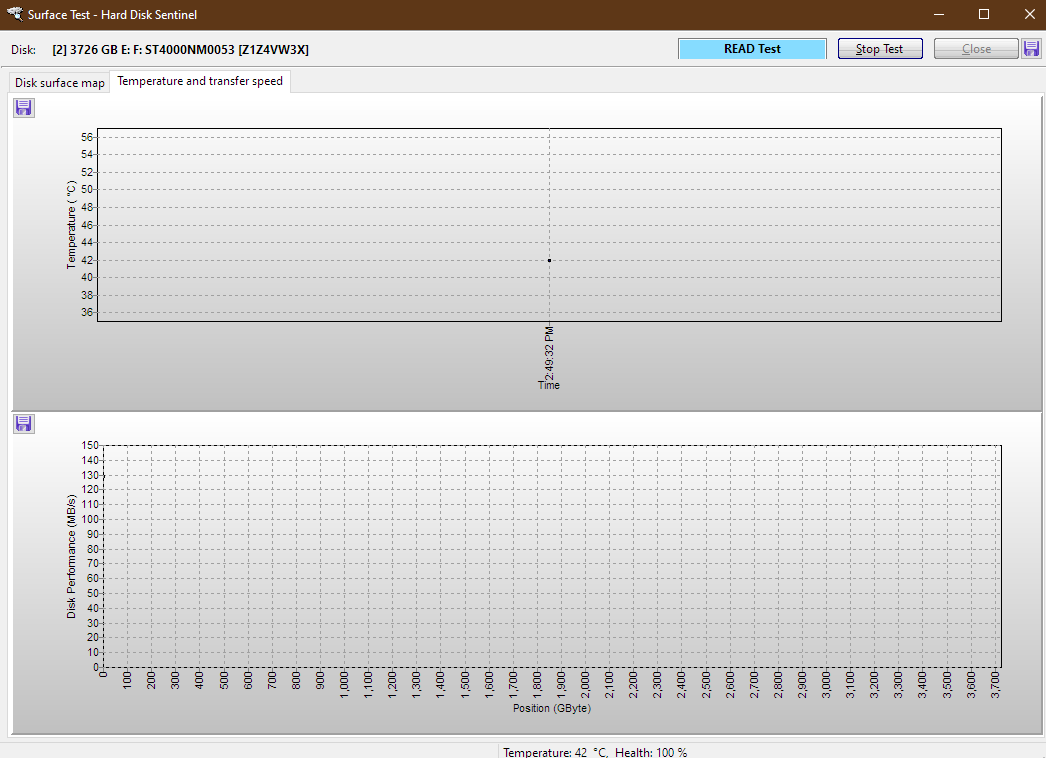Click the Temperature and Health status bar text
Image resolution: width=1046 pixels, height=758 pixels.
click(595, 752)
